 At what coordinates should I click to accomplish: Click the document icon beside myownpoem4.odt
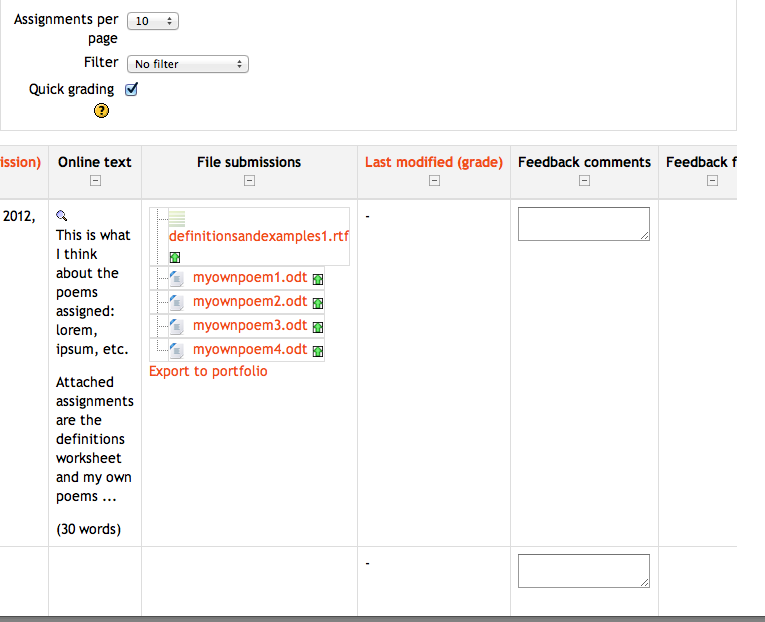pyautogui.click(x=177, y=350)
